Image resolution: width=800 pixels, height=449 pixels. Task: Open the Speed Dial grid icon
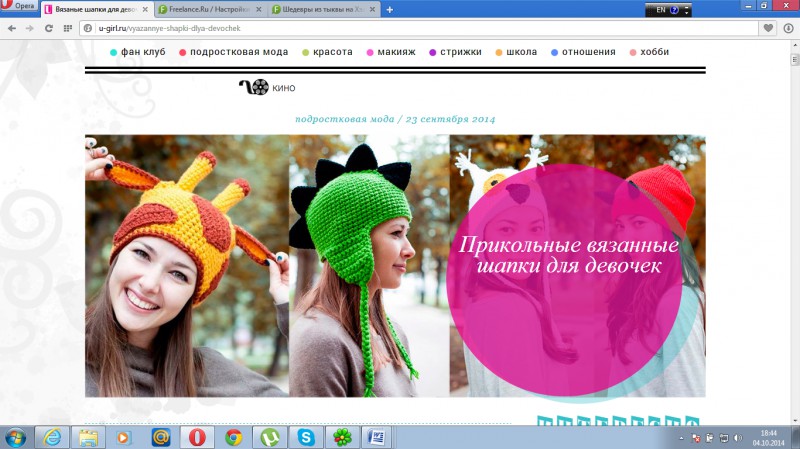pyautogui.click(x=67, y=29)
